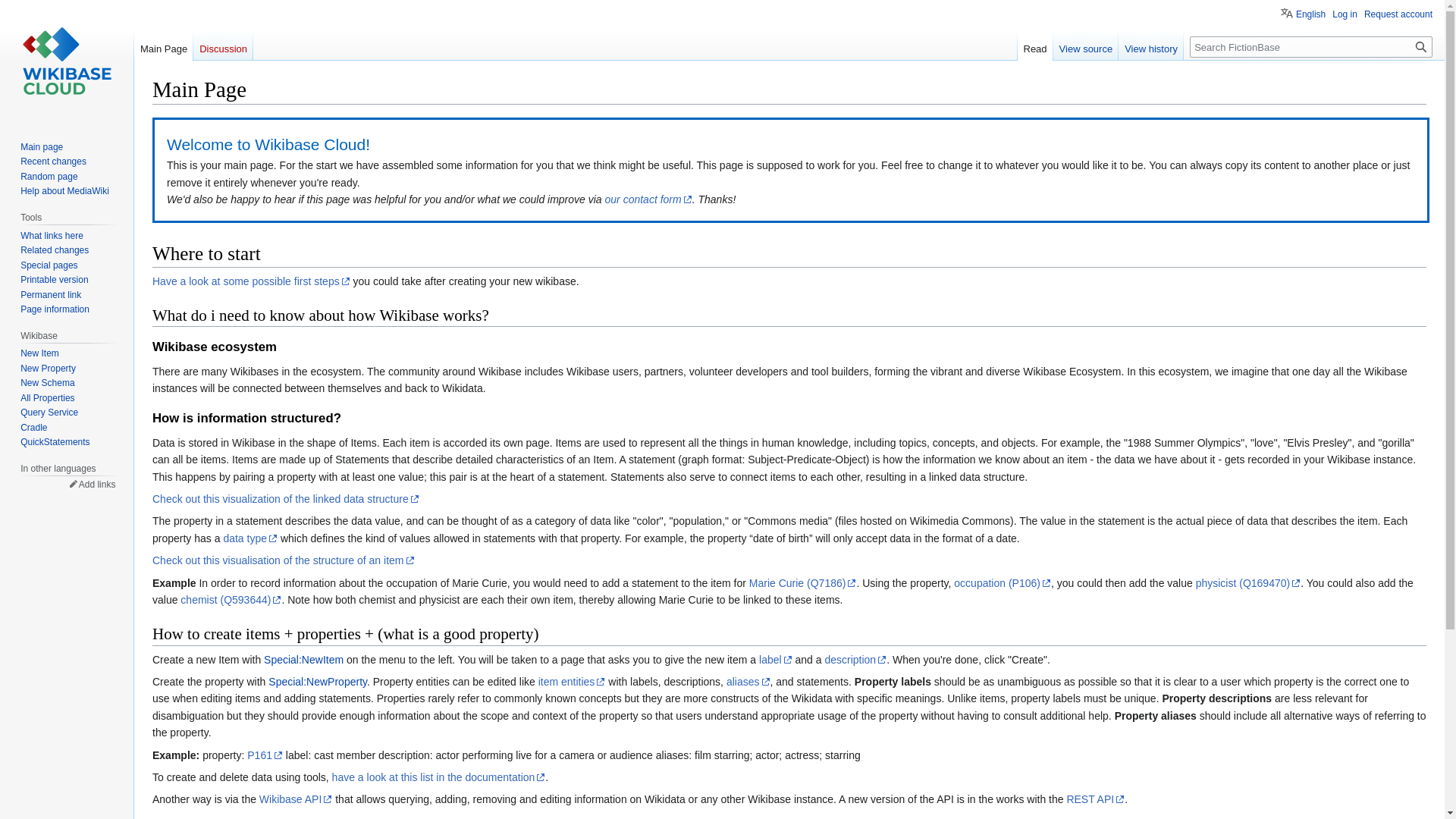Viewport: 1456px width, 819px height.
Task: Click the our contact form link
Action: pyautogui.click(x=648, y=199)
